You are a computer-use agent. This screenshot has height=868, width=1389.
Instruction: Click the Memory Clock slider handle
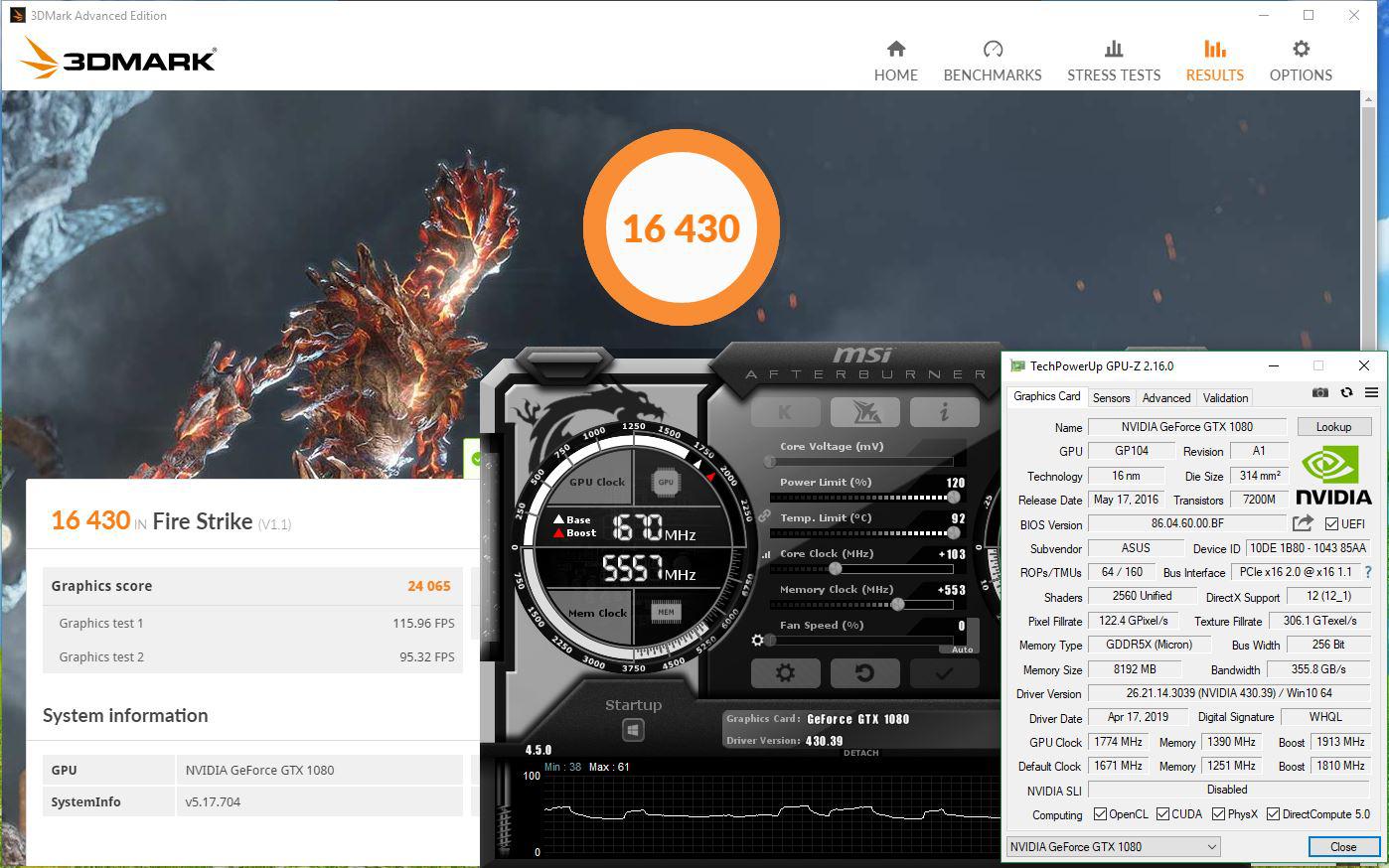tap(897, 605)
